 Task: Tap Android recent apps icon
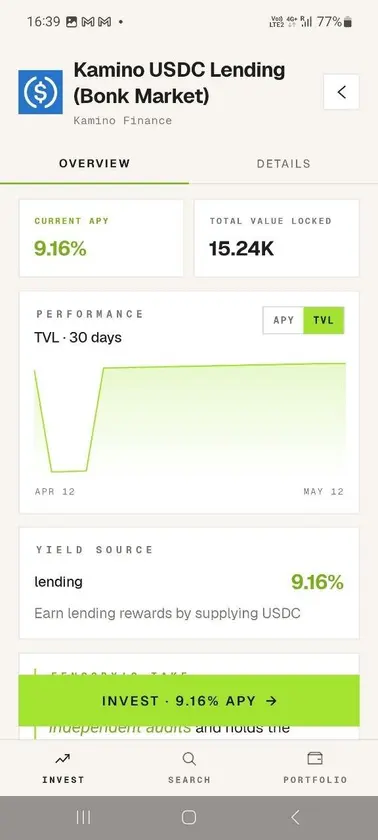coord(83,817)
